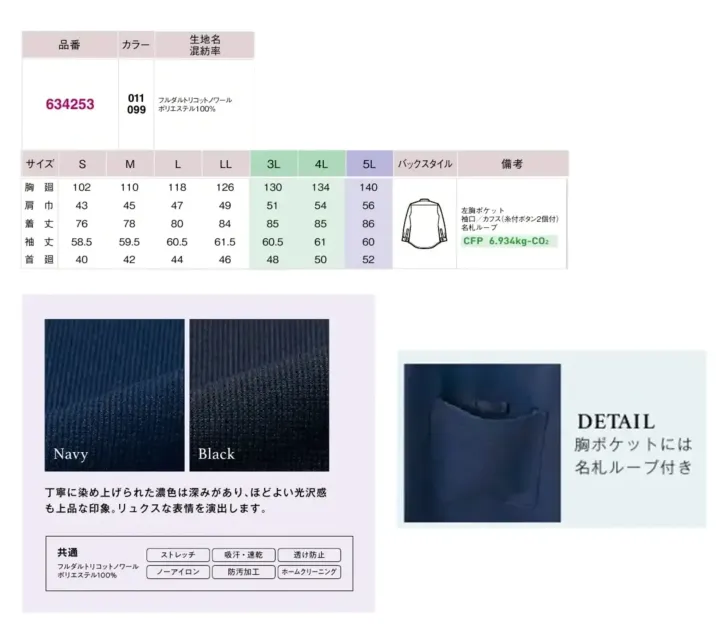Click the back style shirt illustration
The height and width of the screenshot is (640, 728).
click(423, 225)
